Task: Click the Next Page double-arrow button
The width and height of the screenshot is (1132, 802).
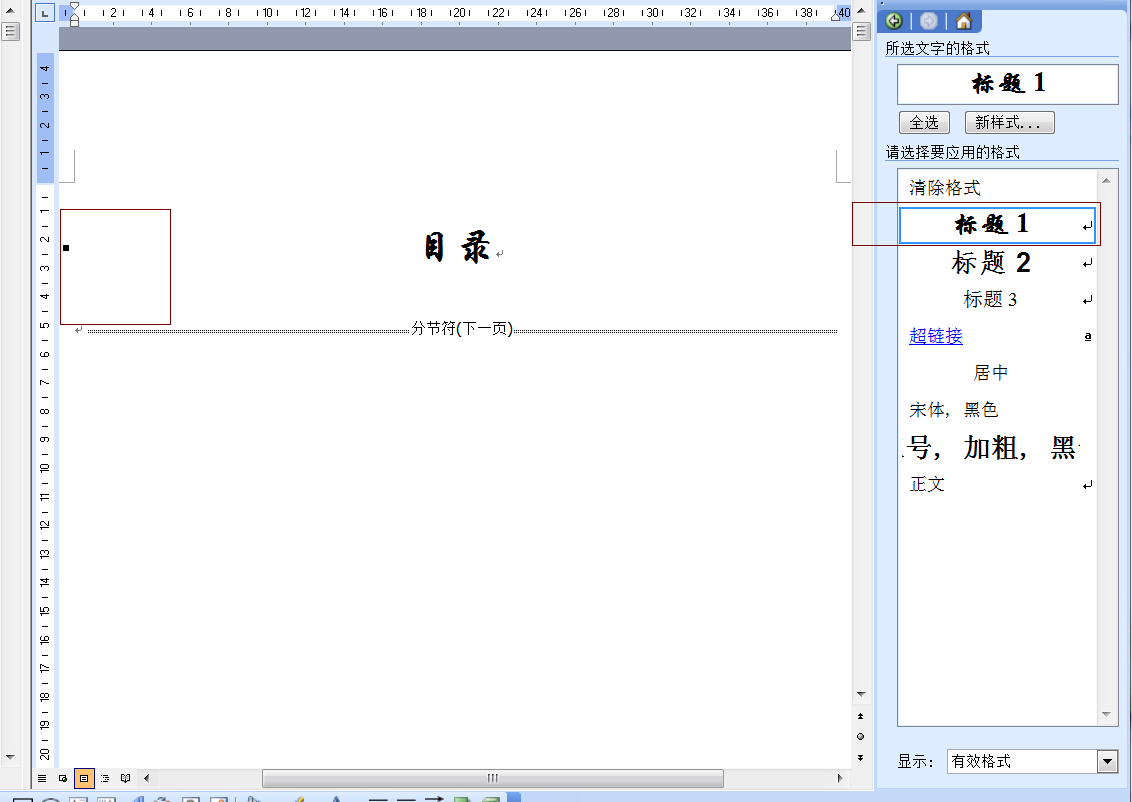Action: coord(861,757)
